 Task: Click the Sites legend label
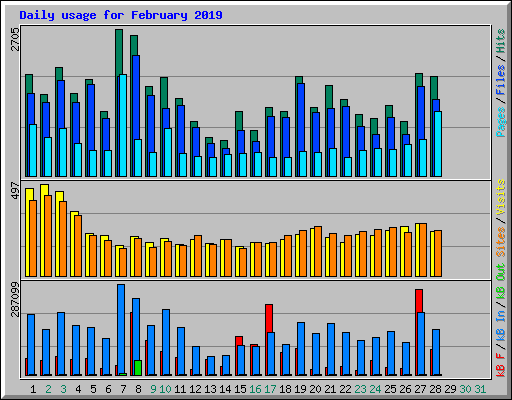[501, 242]
